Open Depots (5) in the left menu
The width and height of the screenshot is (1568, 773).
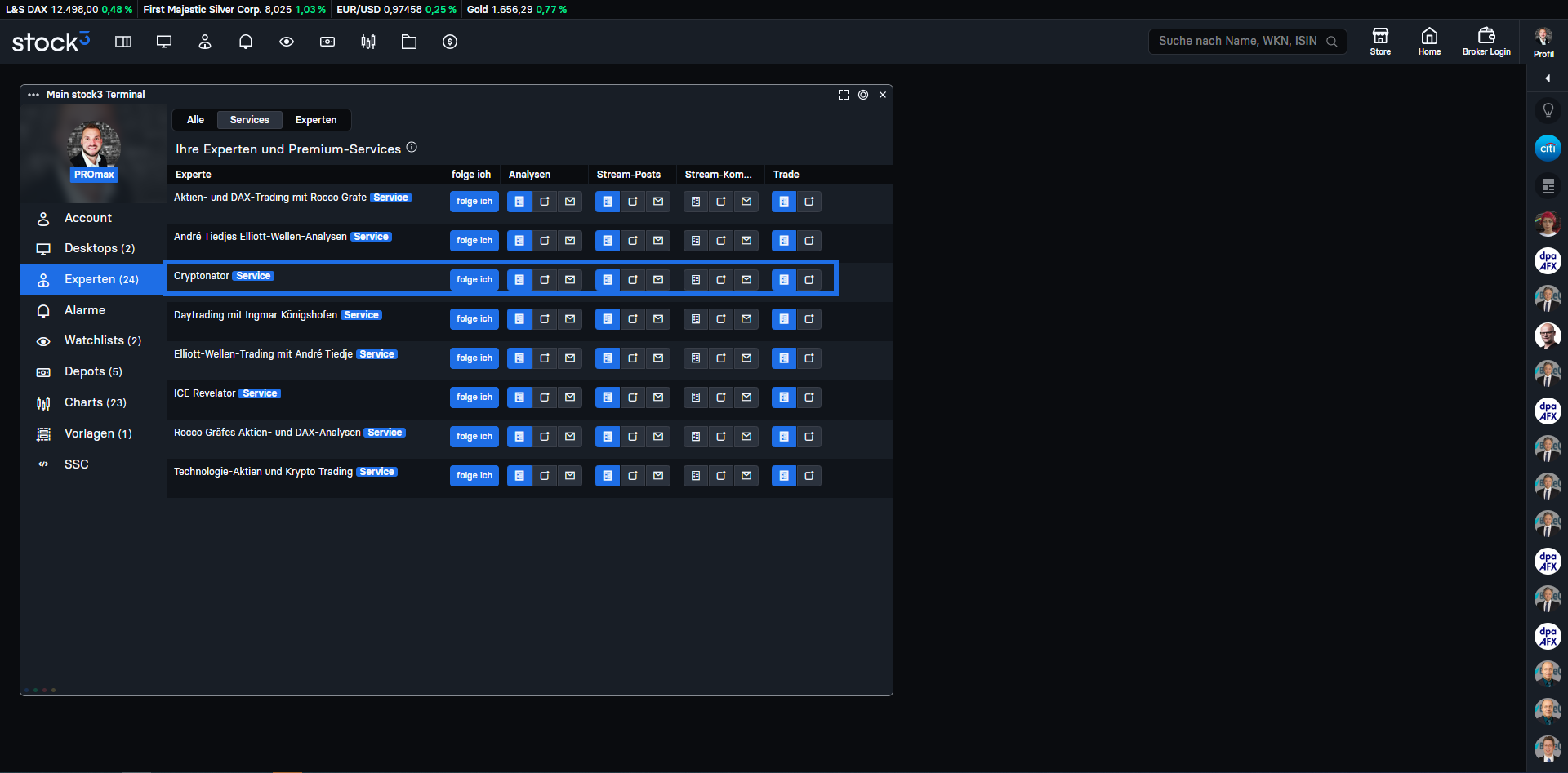(x=93, y=371)
